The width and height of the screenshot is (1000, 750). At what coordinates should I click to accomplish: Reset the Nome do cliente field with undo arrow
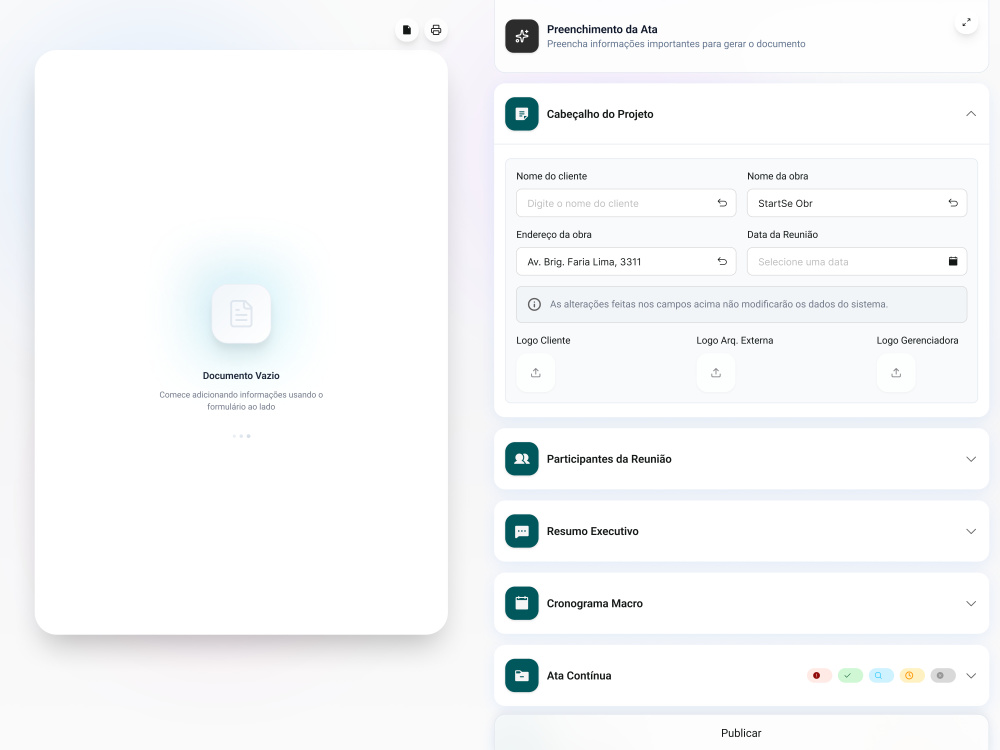point(722,203)
